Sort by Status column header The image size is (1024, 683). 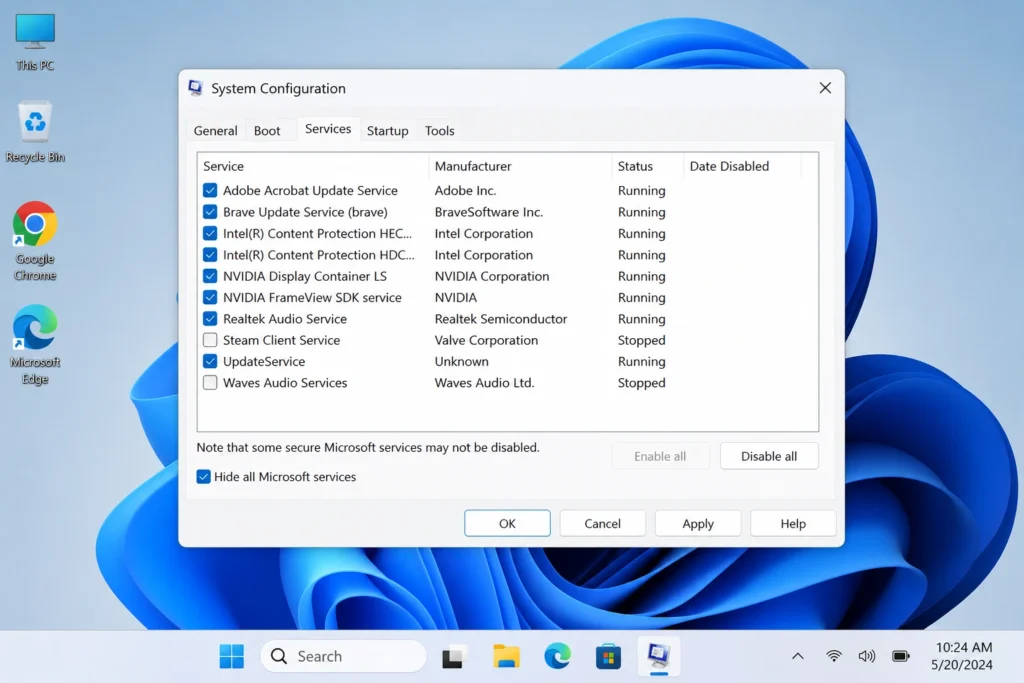click(x=647, y=166)
